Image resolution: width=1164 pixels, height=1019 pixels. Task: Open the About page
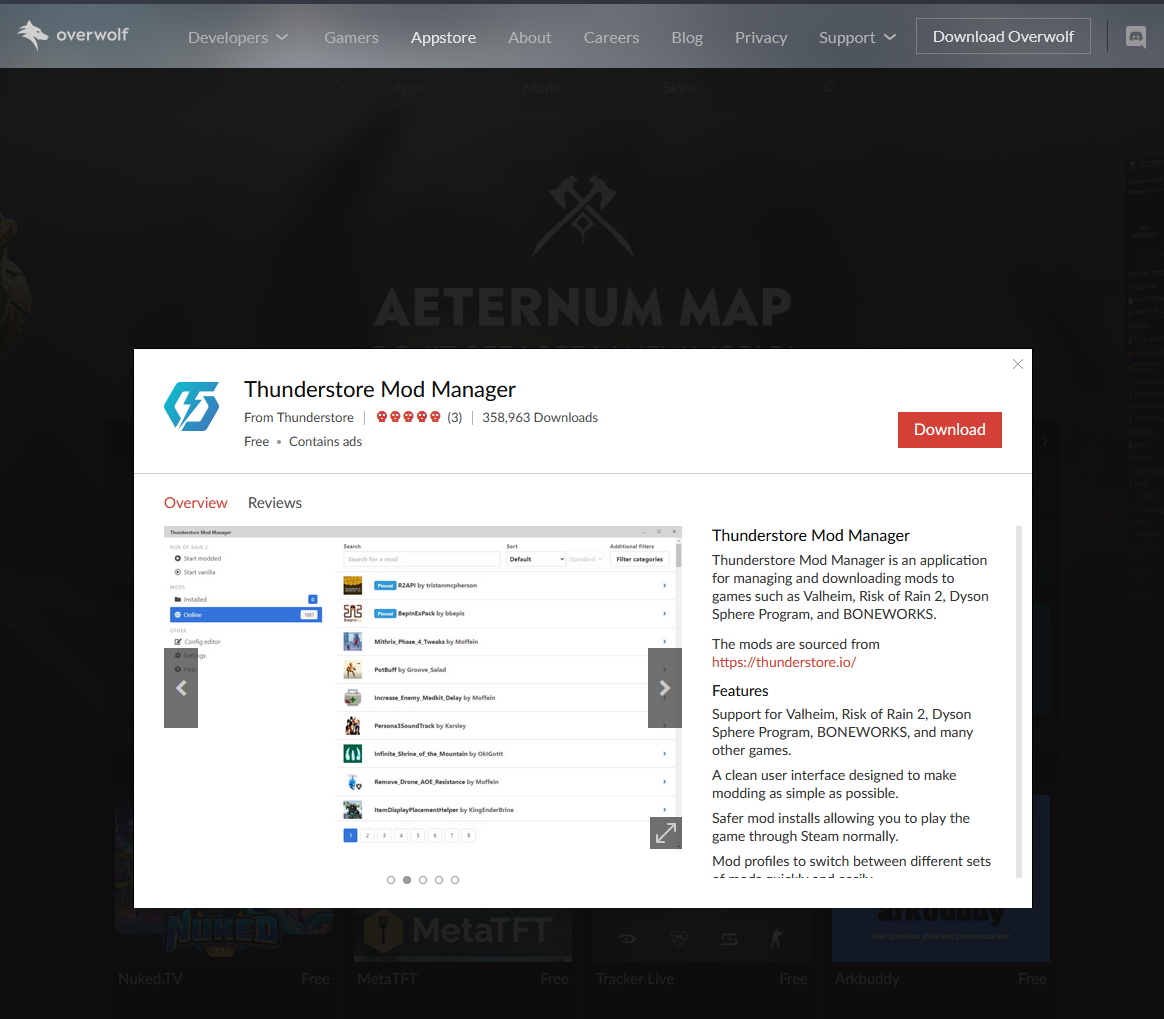(529, 37)
